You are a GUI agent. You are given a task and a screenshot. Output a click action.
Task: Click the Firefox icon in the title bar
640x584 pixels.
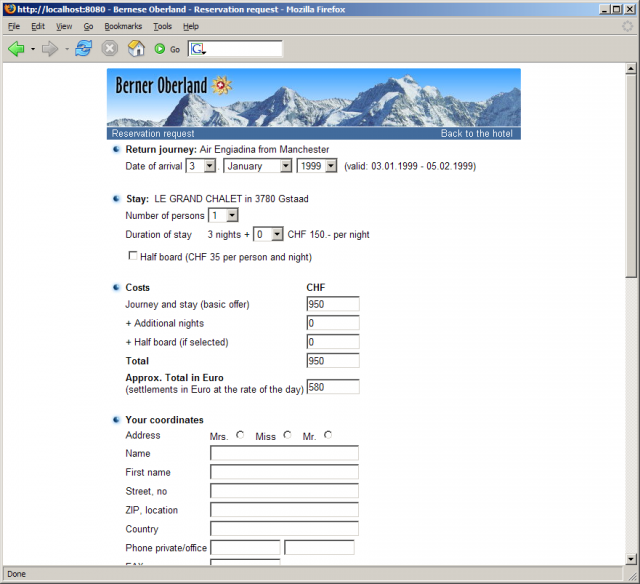[x=10, y=9]
